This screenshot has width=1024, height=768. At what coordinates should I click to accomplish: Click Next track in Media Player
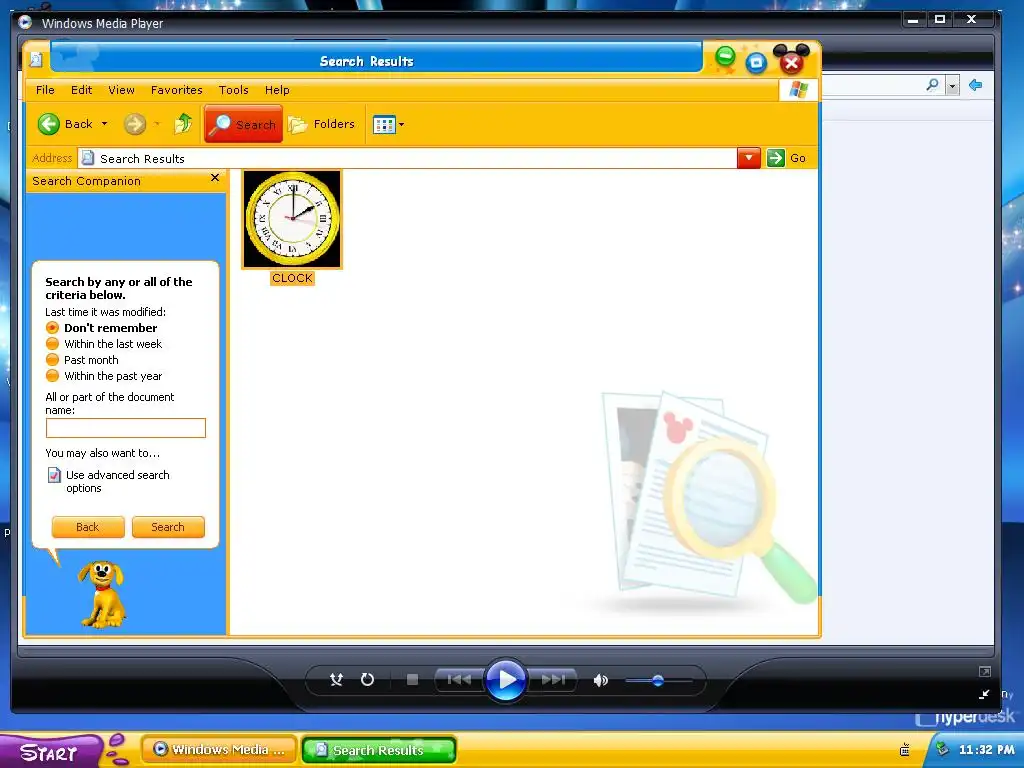553,680
